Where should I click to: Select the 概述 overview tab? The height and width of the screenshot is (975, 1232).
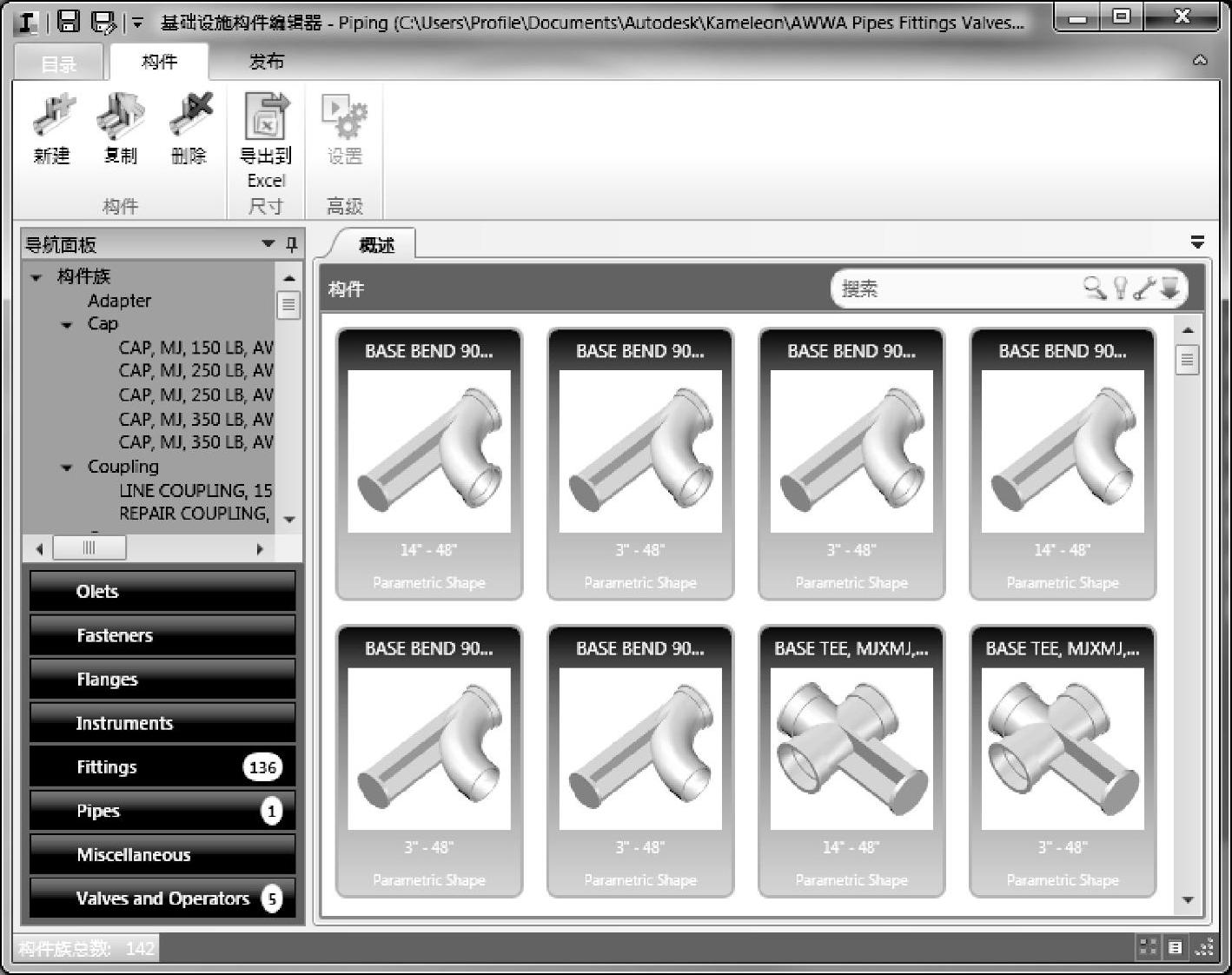click(x=376, y=245)
